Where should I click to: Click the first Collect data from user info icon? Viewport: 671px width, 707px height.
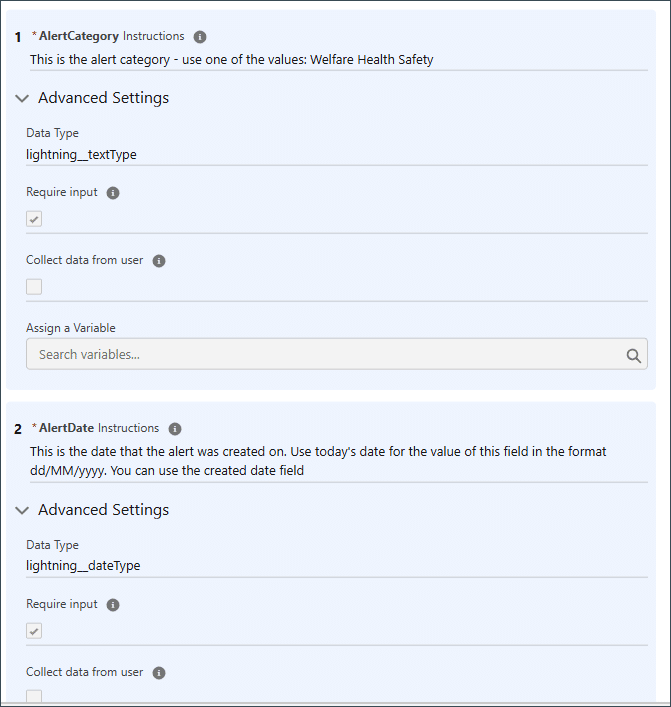tap(159, 261)
